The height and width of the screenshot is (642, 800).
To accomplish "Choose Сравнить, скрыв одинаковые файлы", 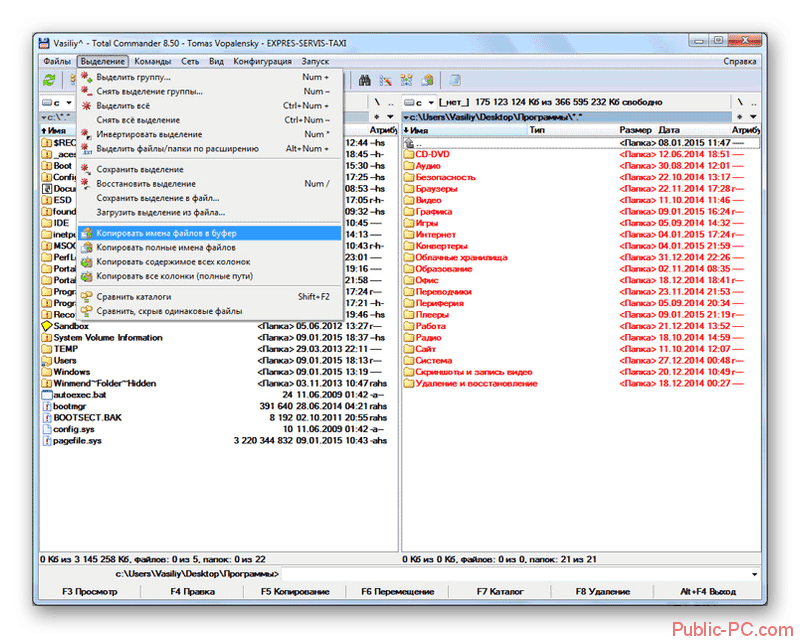I will [x=210, y=311].
